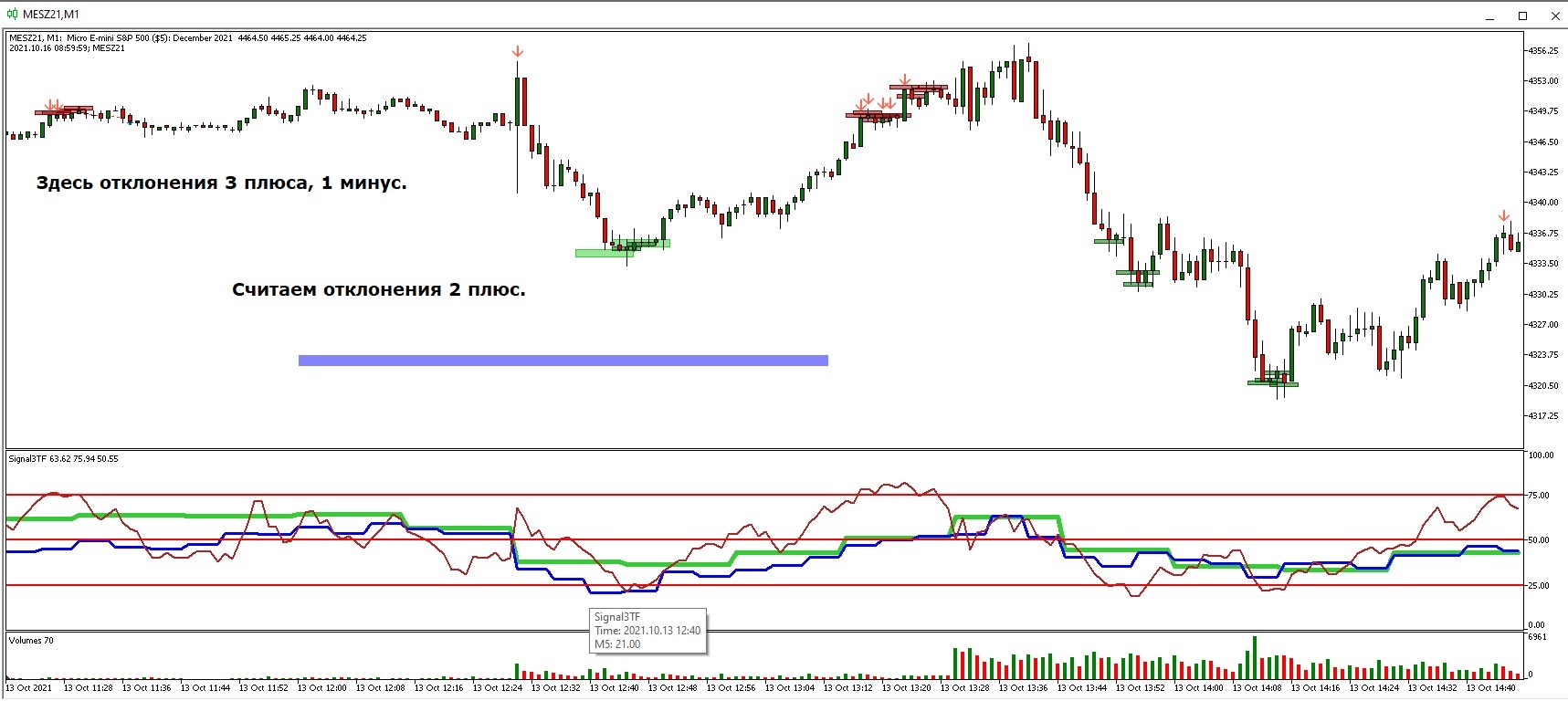Click the 4349.75 price scale label
This screenshot has height=701, width=1568.
[x=1543, y=111]
